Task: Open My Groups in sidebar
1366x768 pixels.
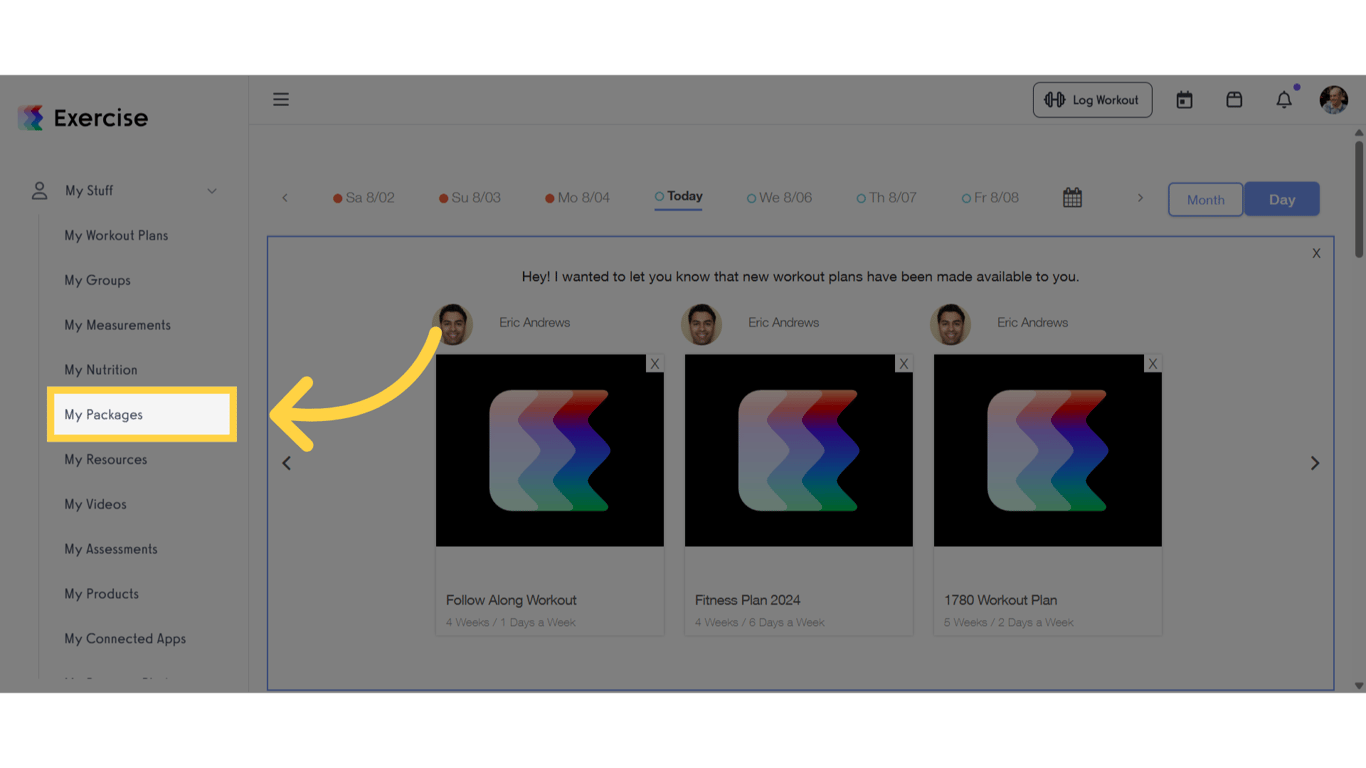Action: pos(98,281)
